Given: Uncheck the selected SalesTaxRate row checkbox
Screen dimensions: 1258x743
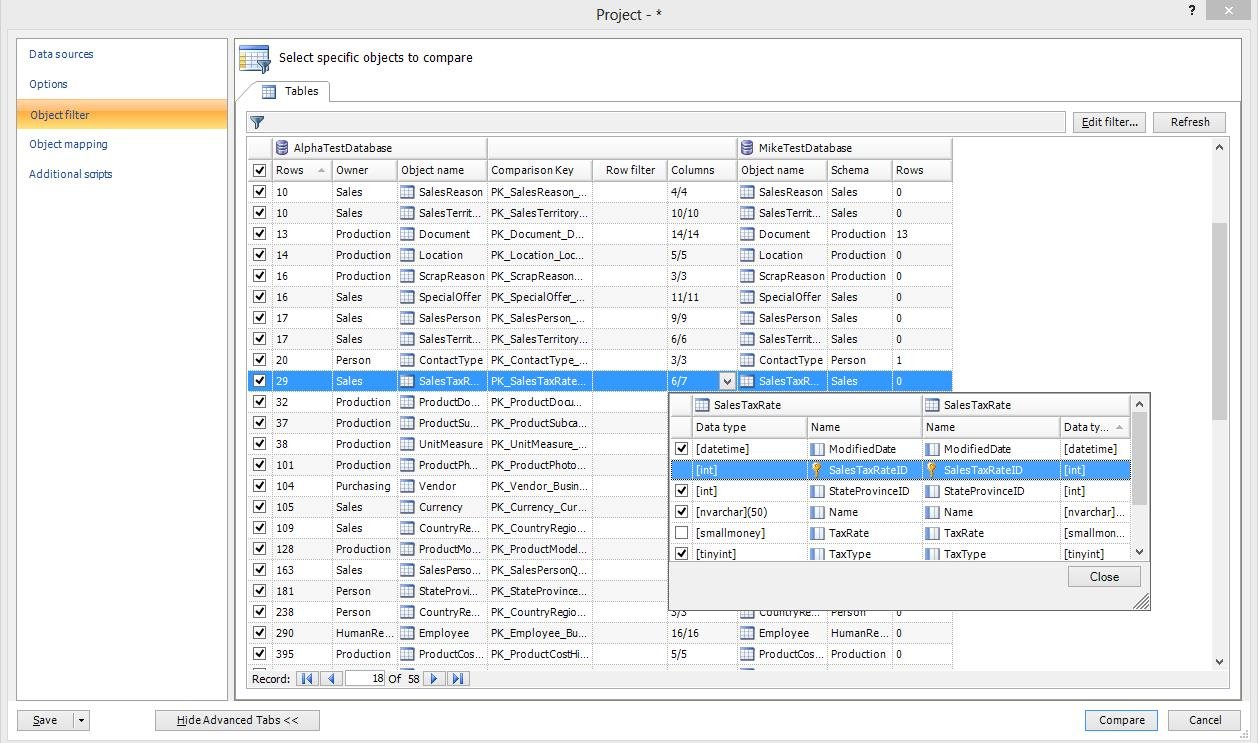Looking at the screenshot, I should (260, 381).
